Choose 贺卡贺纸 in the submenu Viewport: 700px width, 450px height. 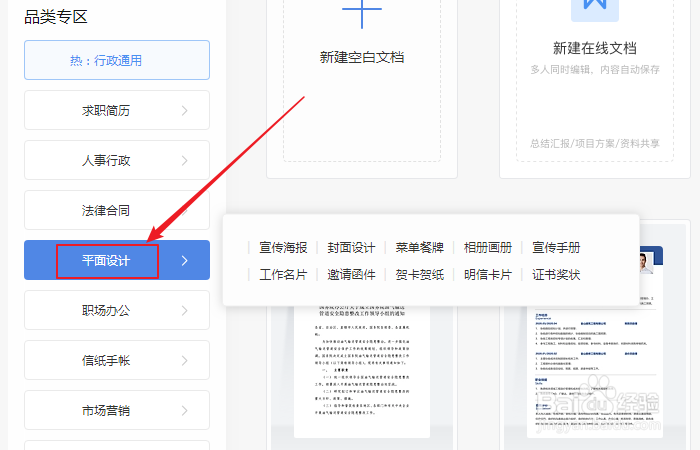[x=420, y=275]
